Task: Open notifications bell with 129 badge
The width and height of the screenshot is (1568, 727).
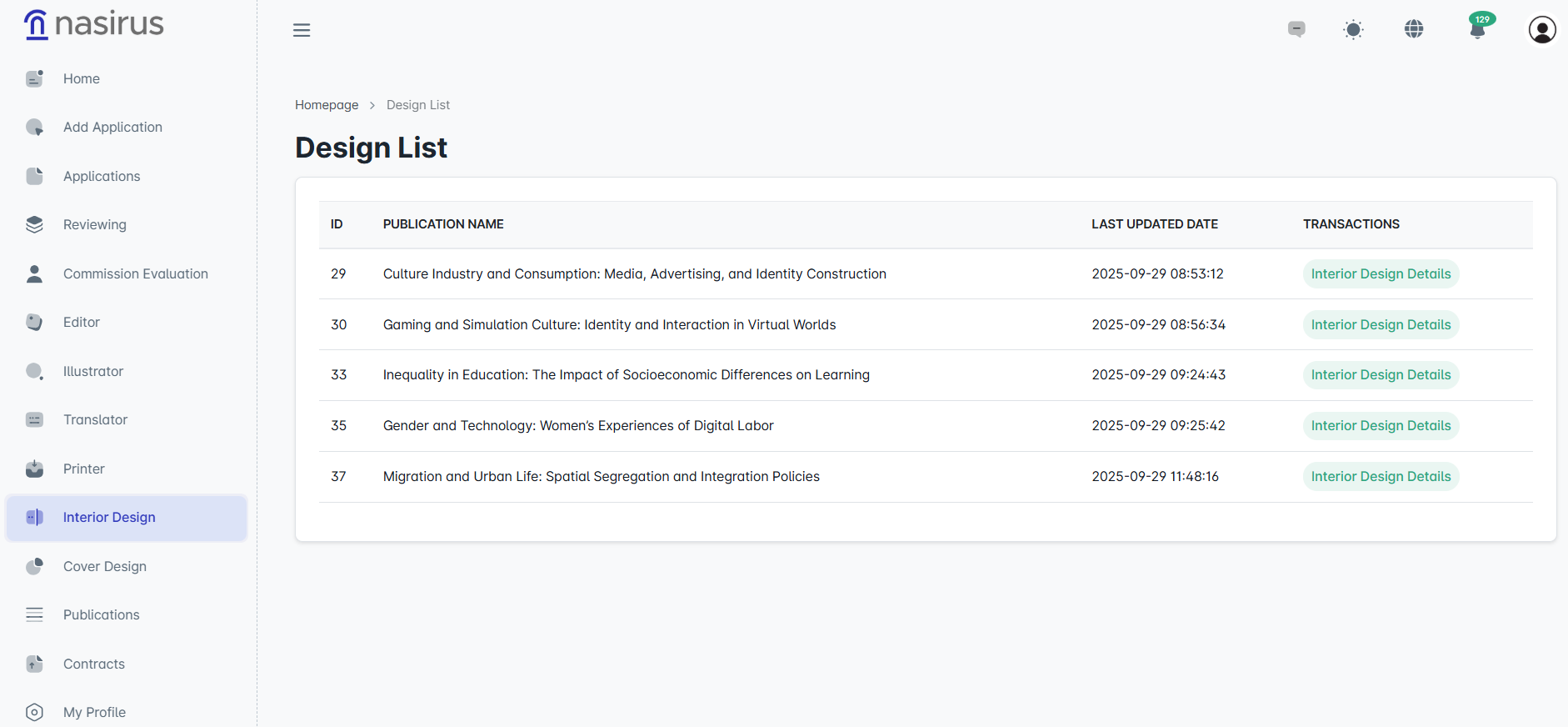Action: [1478, 29]
